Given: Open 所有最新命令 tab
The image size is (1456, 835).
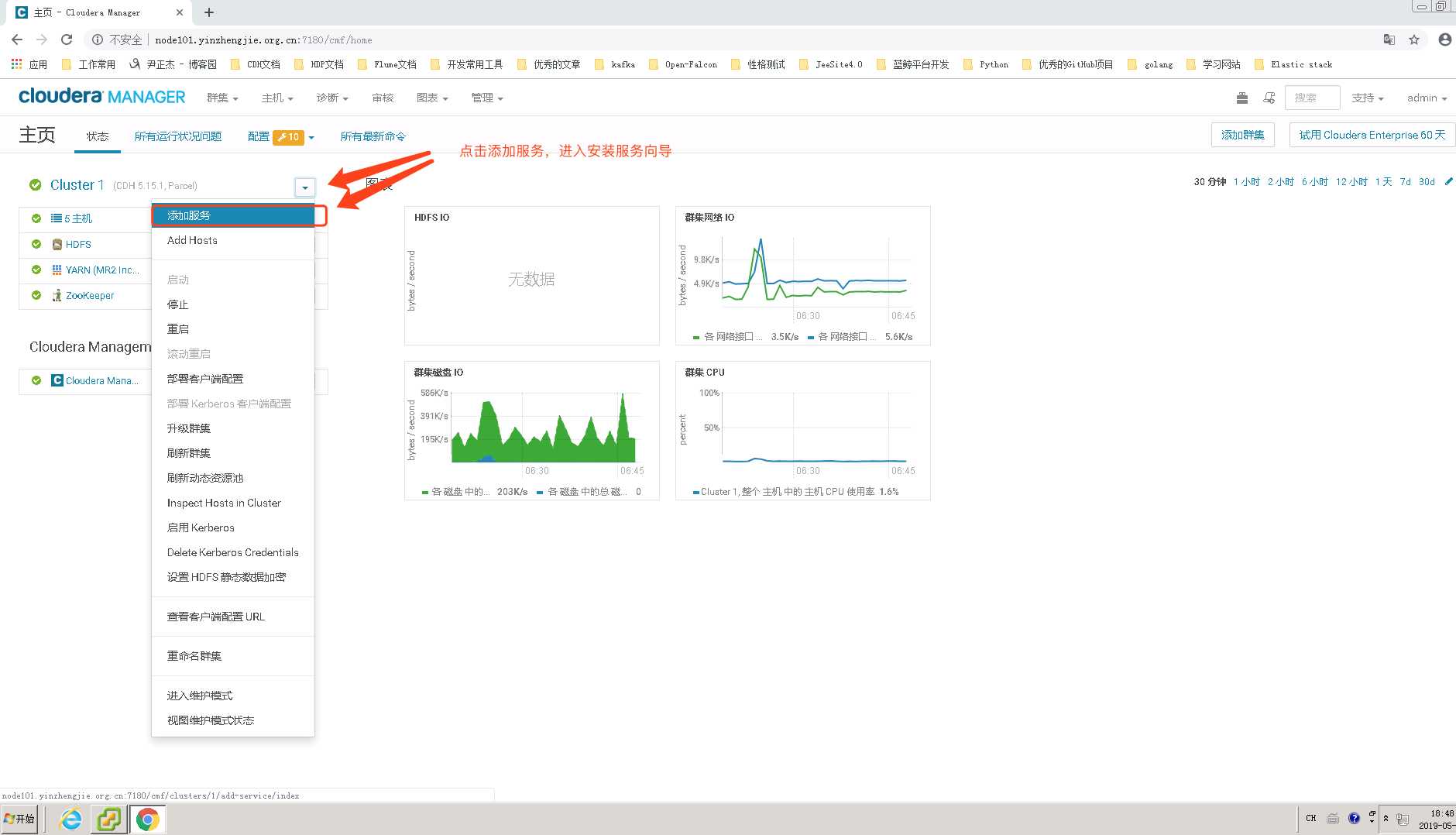Looking at the screenshot, I should pos(373,136).
